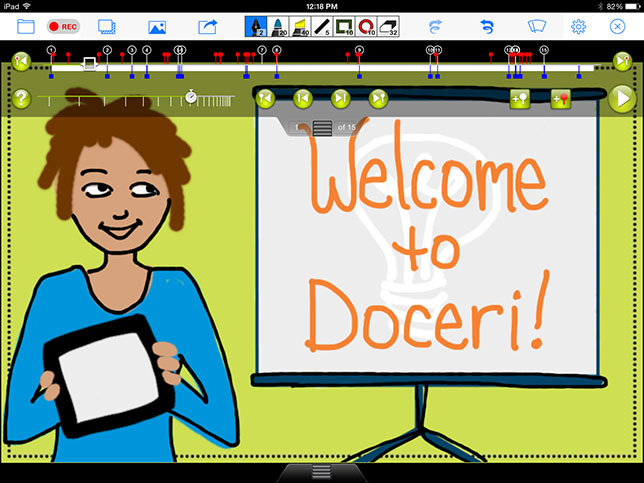The height and width of the screenshot is (483, 644).
Task: Select the fountain pen tool sized 2
Action: (x=255, y=27)
